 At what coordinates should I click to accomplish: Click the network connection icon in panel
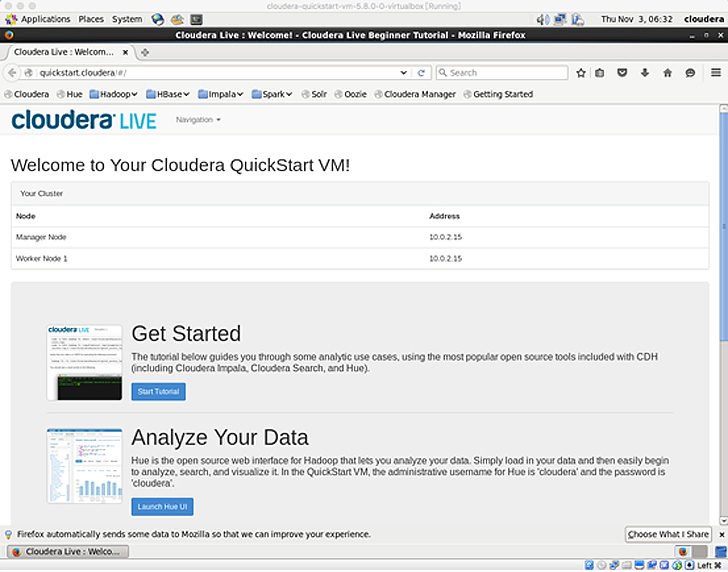pos(560,19)
